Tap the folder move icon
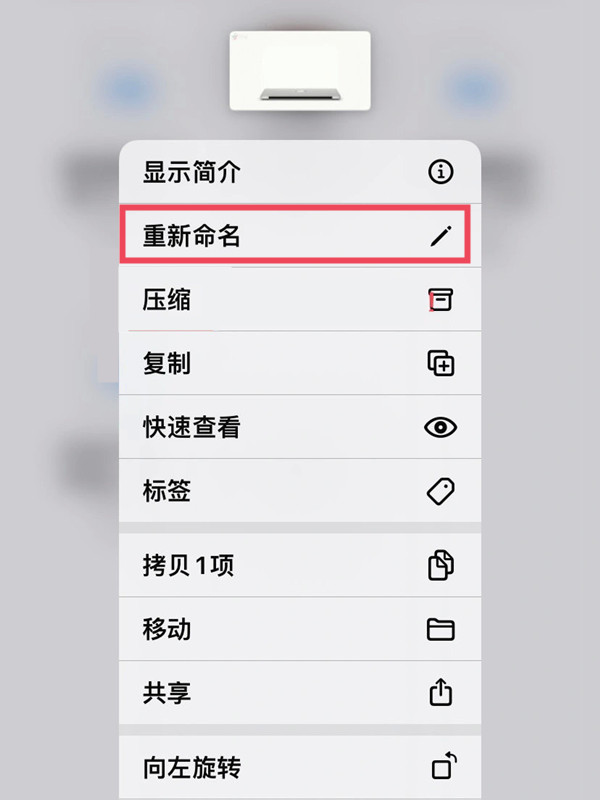Image resolution: width=600 pixels, height=800 pixels. pyautogui.click(x=440, y=629)
